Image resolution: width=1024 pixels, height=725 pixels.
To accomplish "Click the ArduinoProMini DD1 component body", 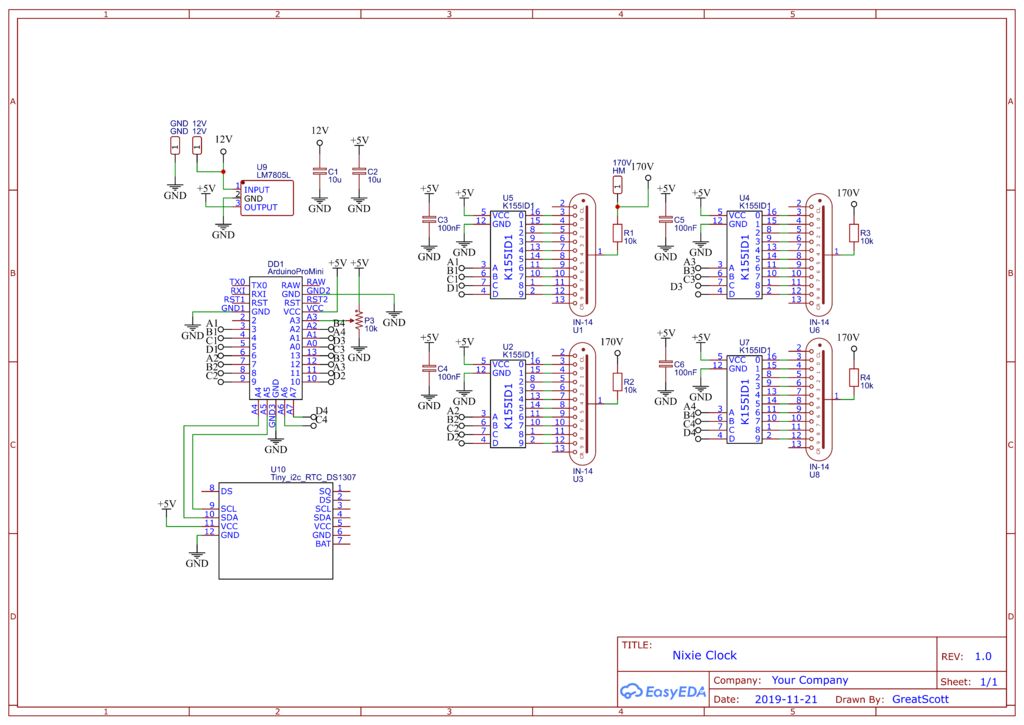I will point(276,337).
